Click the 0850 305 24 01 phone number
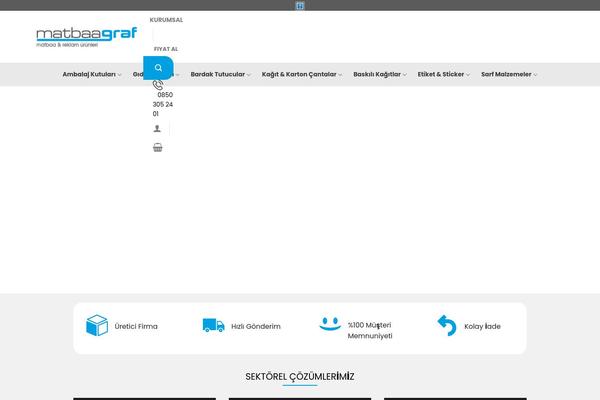Image resolution: width=600 pixels, height=400 pixels. point(163,104)
